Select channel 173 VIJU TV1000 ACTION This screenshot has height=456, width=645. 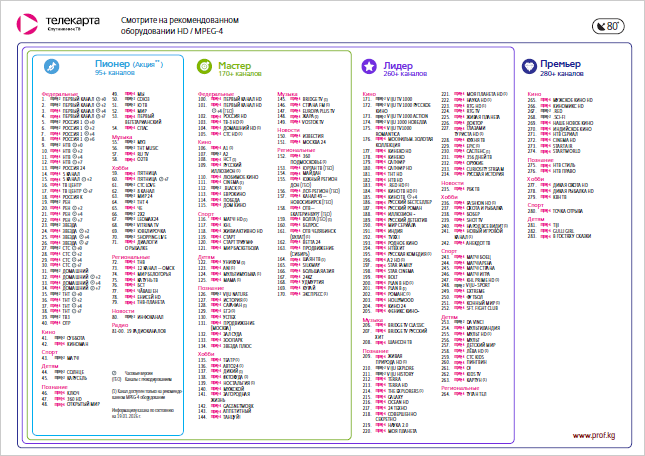click(395, 116)
